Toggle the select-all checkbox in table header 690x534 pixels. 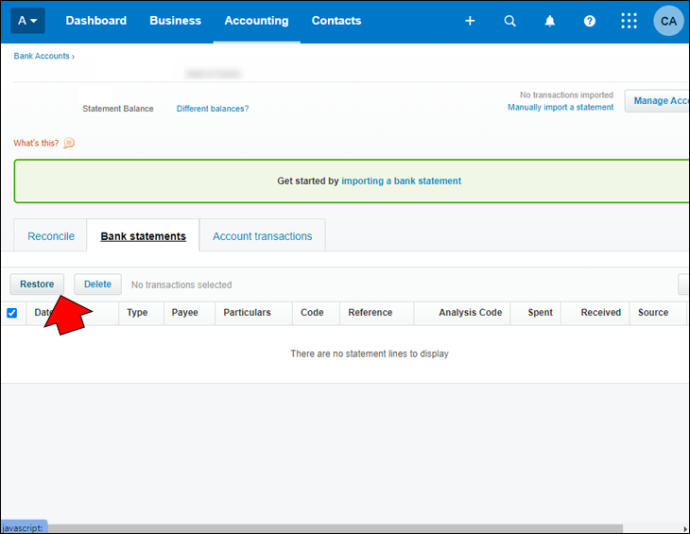coord(12,313)
